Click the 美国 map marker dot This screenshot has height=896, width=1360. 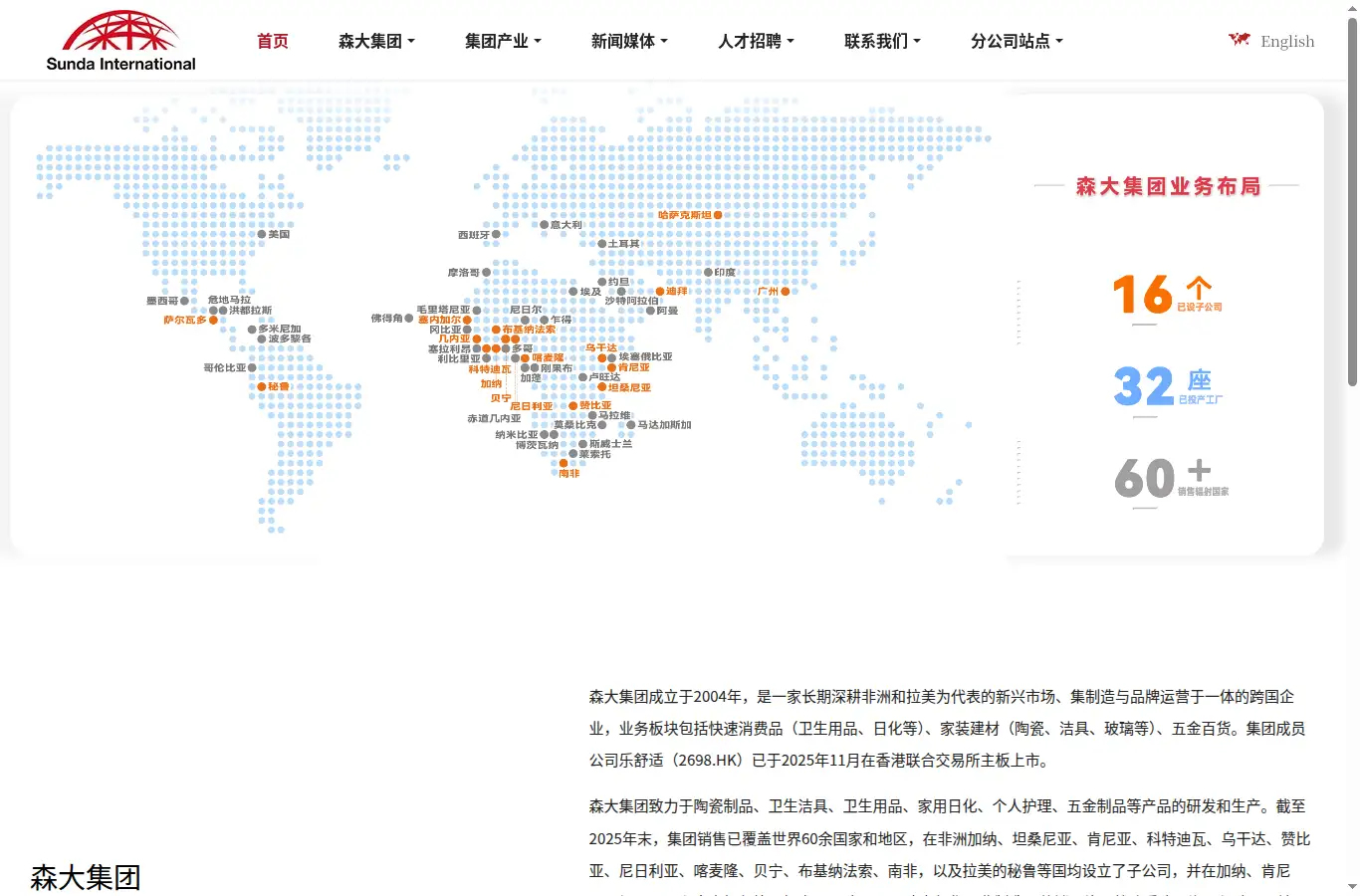click(262, 234)
